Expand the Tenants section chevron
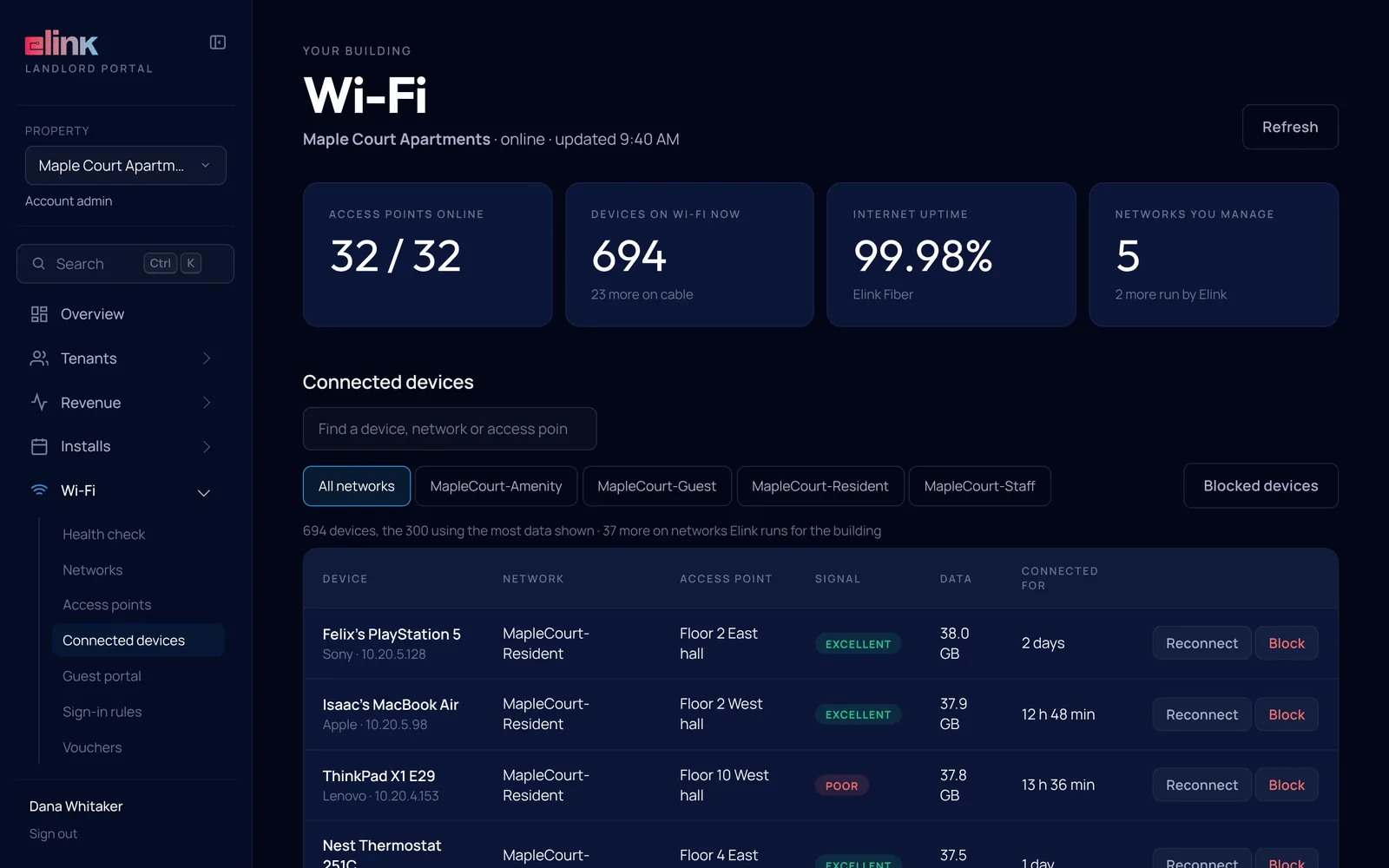This screenshot has width=1389, height=868. coord(207,358)
